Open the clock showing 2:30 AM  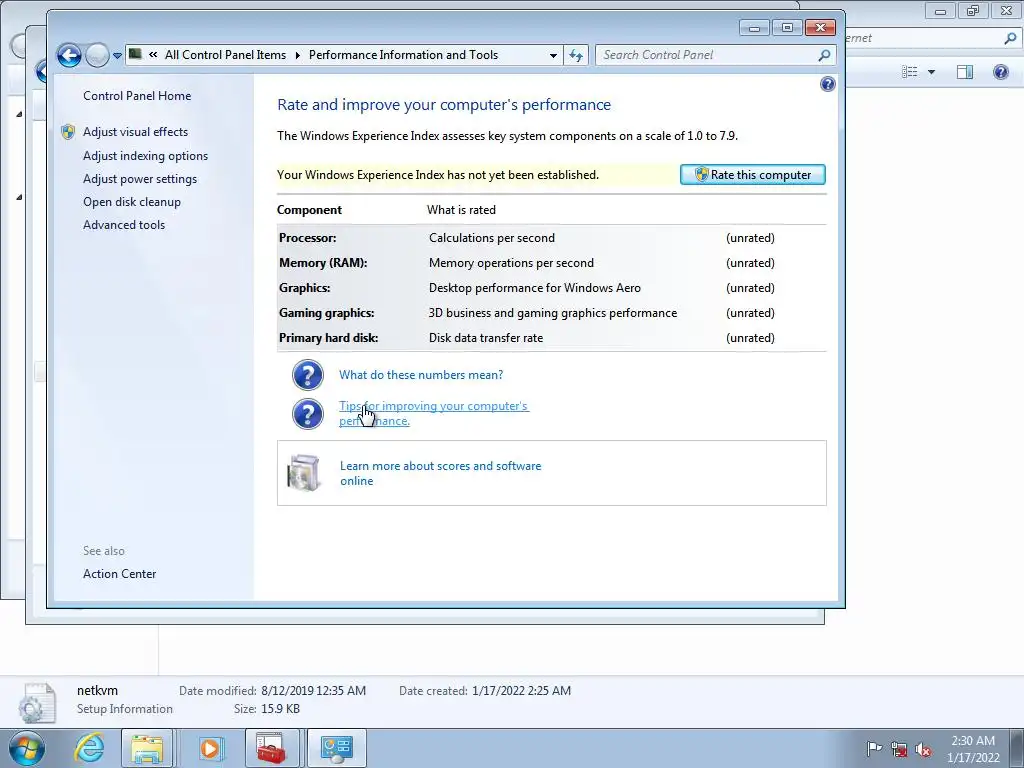click(973, 749)
